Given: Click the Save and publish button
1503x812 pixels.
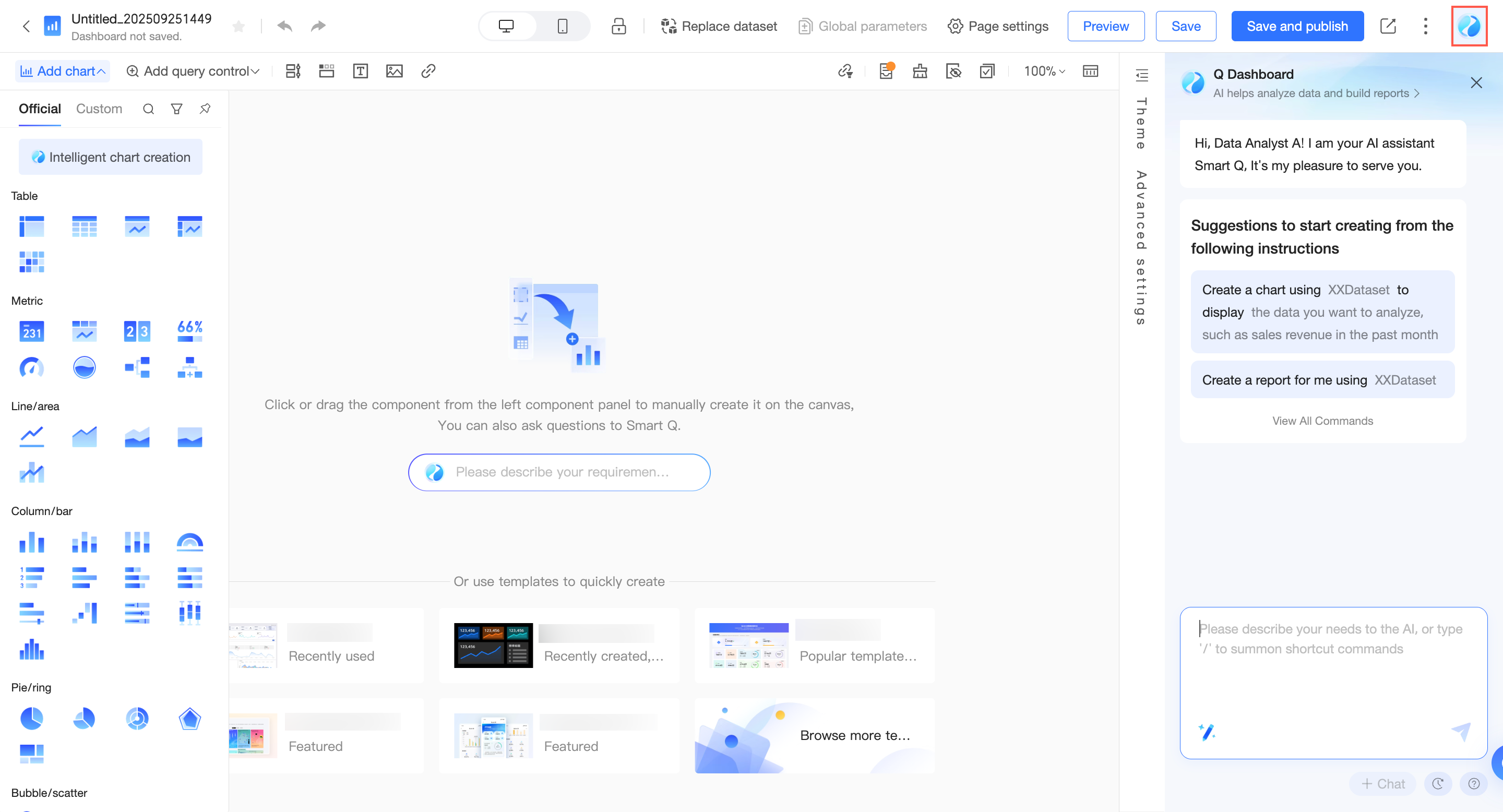Looking at the screenshot, I should (1296, 26).
